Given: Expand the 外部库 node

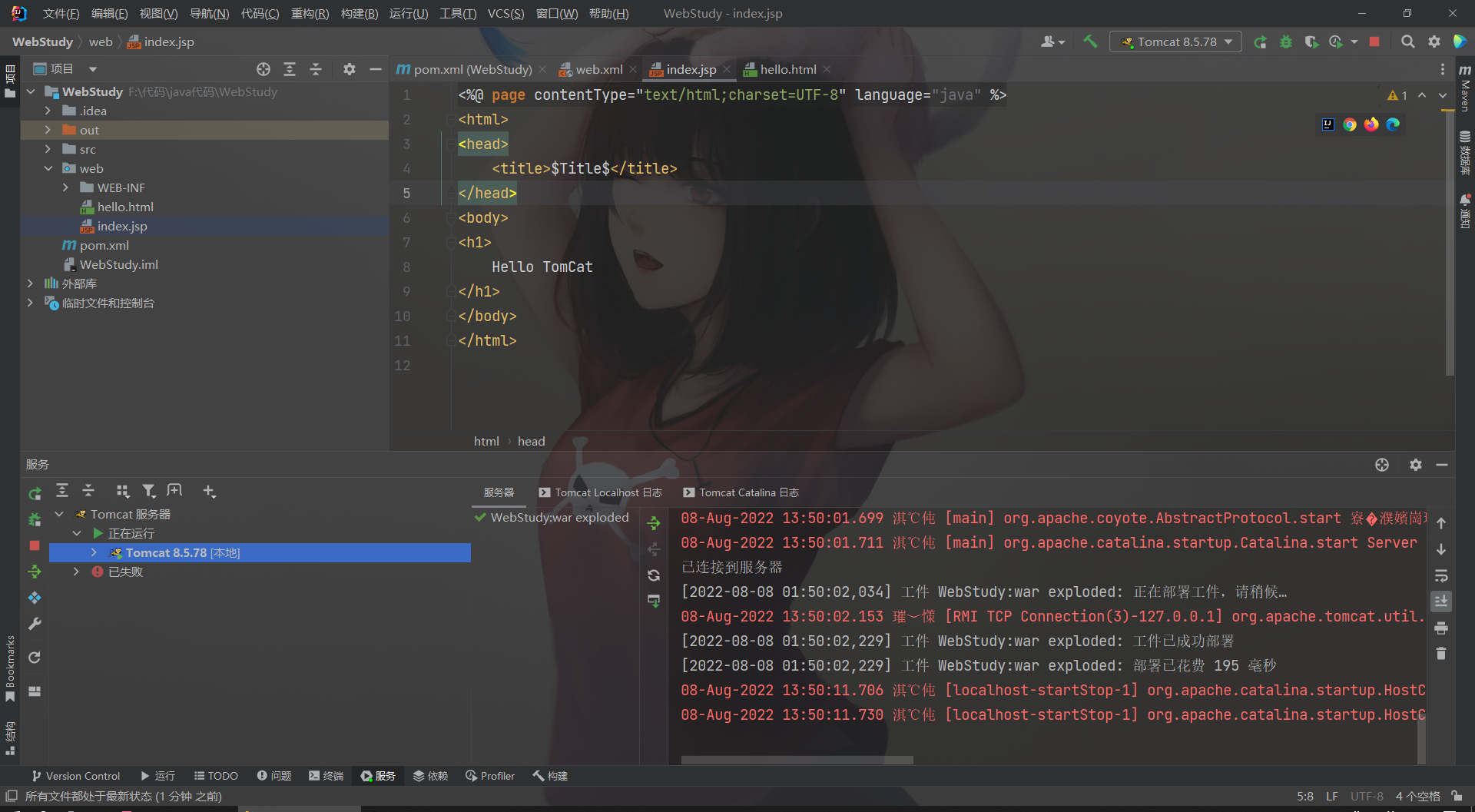Looking at the screenshot, I should (31, 283).
